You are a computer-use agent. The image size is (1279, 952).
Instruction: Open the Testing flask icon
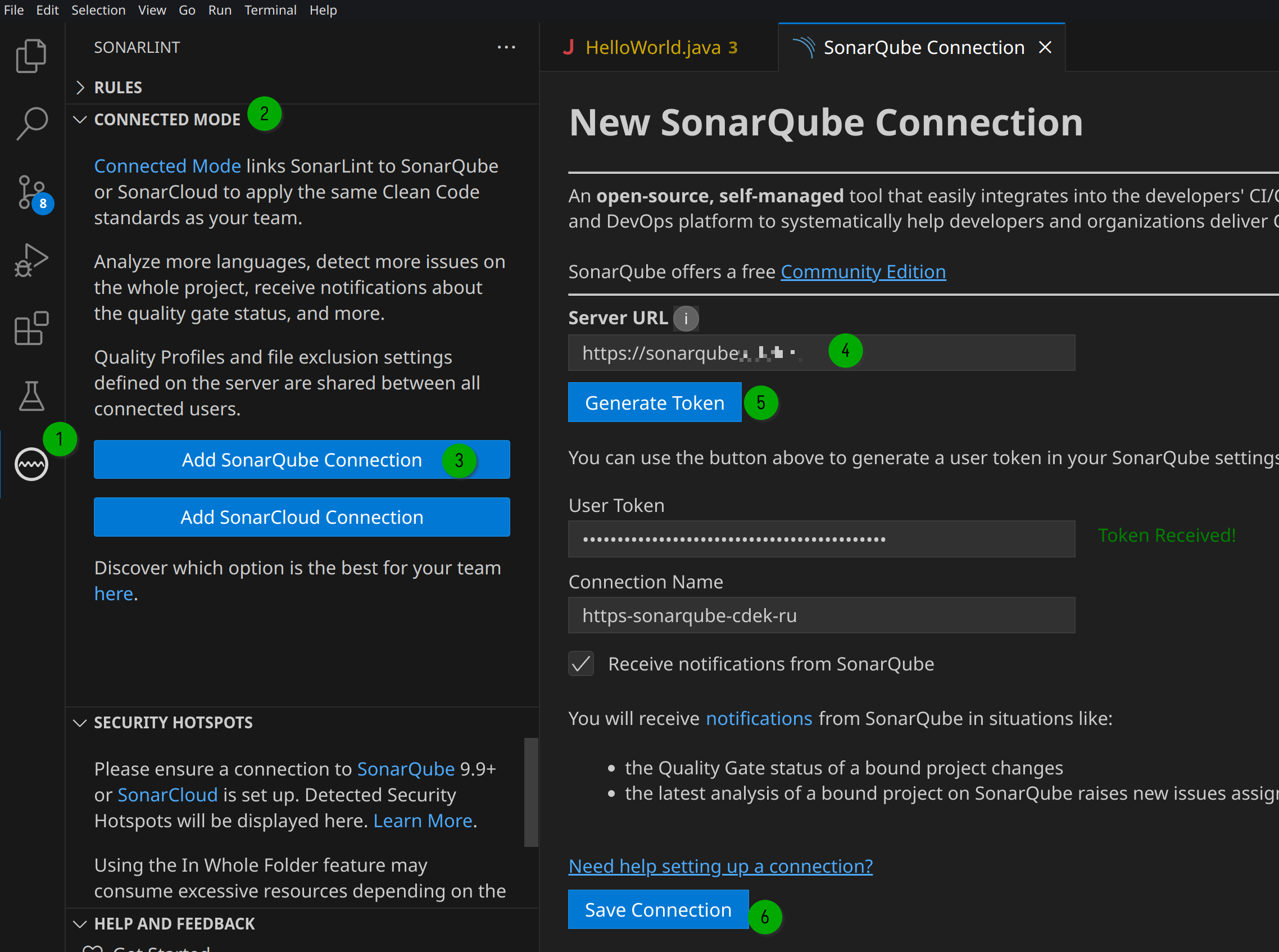coord(31,396)
